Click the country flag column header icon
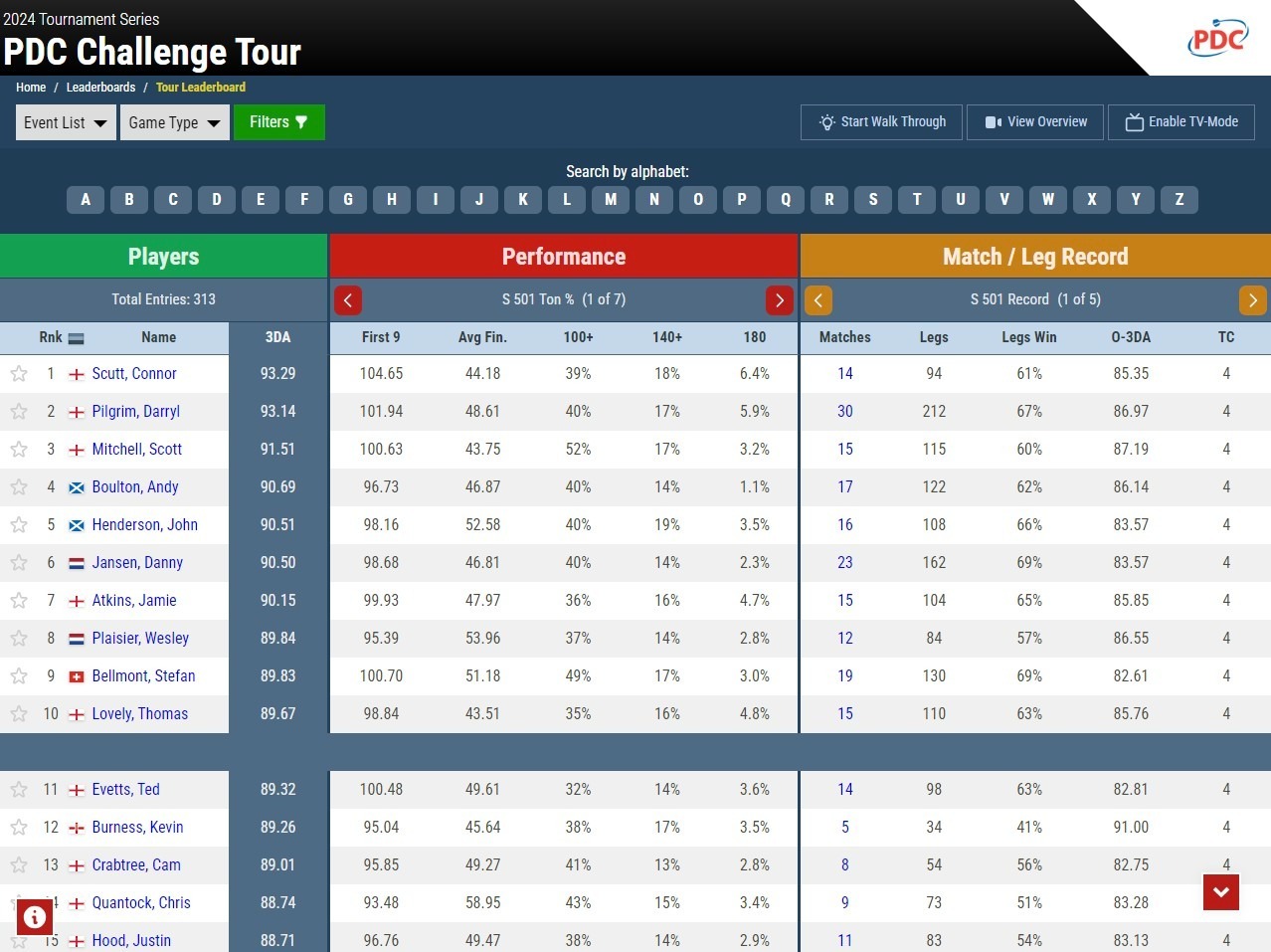The image size is (1271, 952). [76, 338]
